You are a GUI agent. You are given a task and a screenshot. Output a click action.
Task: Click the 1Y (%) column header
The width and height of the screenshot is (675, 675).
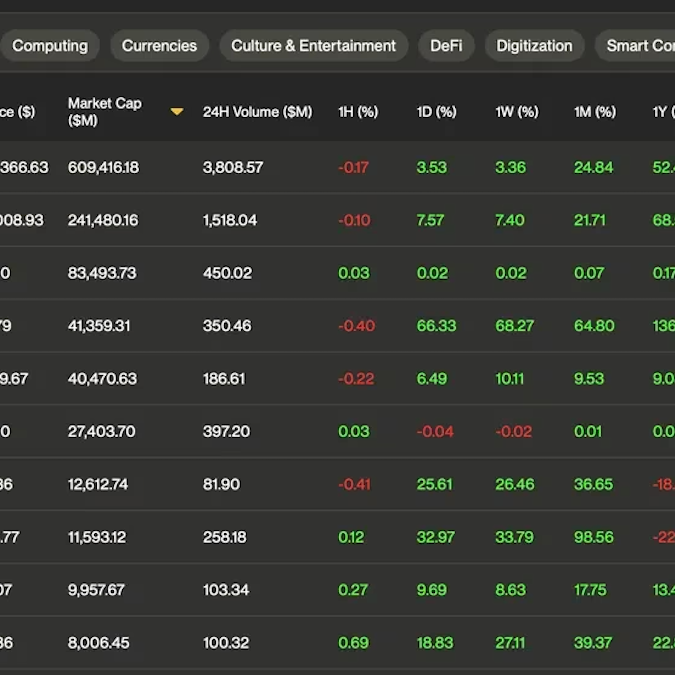662,112
